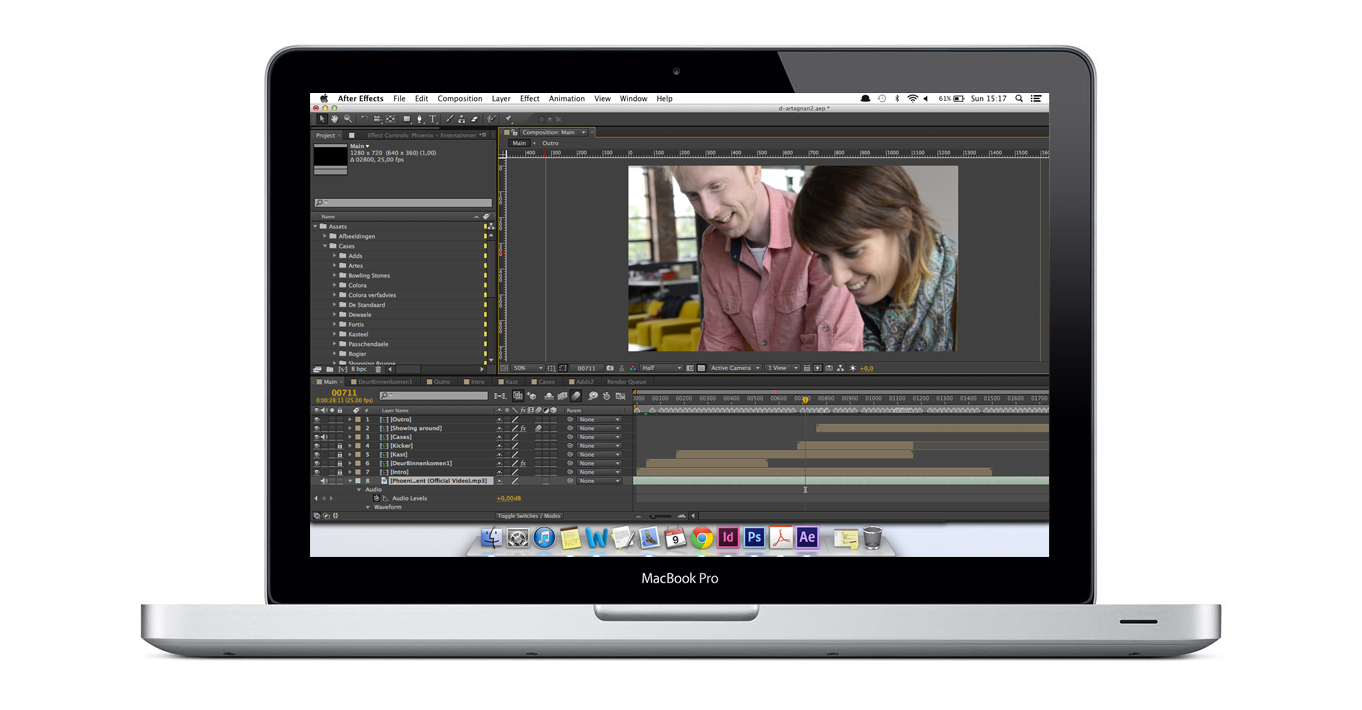The image size is (1362, 710).
Task: Open iTunes from the Dock
Action: (x=544, y=538)
